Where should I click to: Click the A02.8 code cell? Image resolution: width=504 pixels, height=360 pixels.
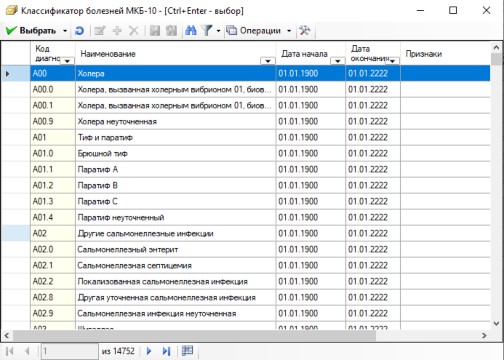point(53,297)
